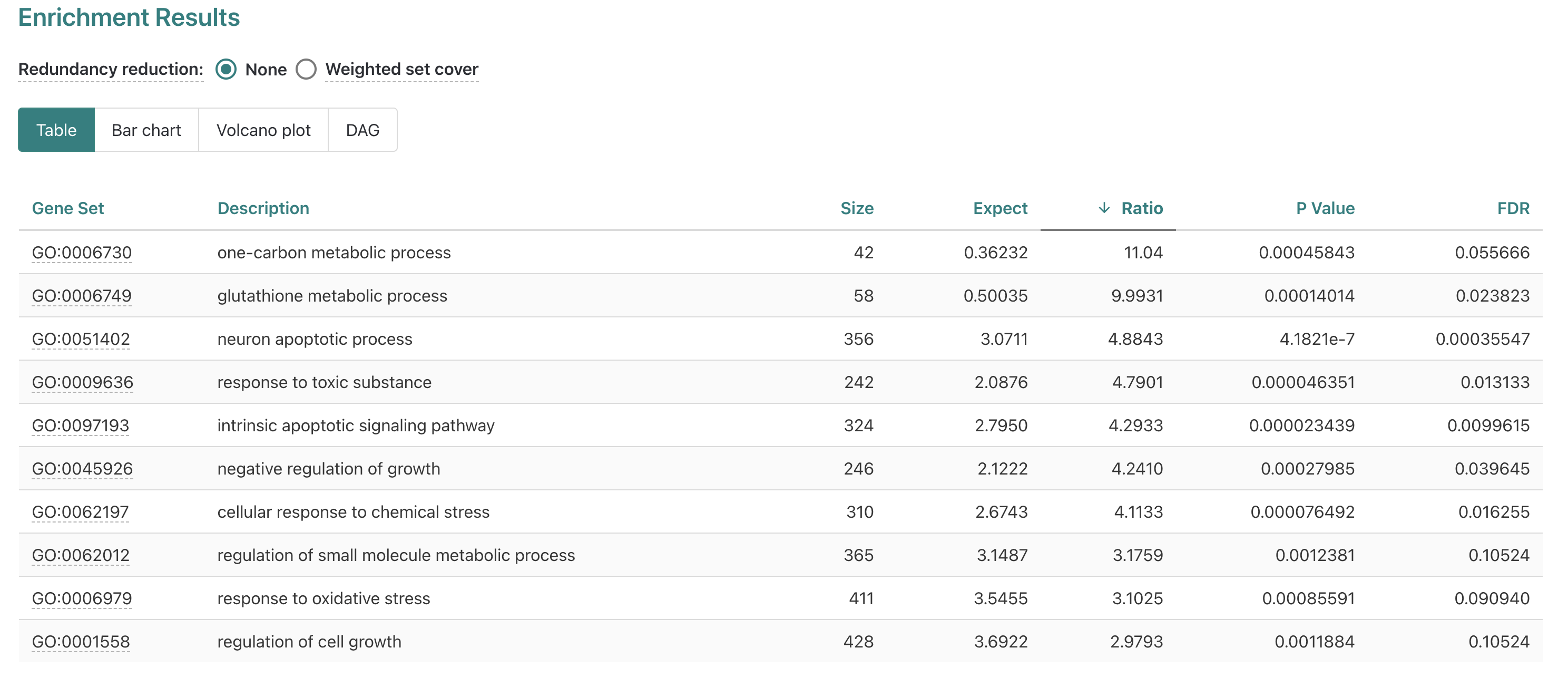1568x677 pixels.
Task: Click GO:0006979 oxidative stress link
Action: [82, 599]
